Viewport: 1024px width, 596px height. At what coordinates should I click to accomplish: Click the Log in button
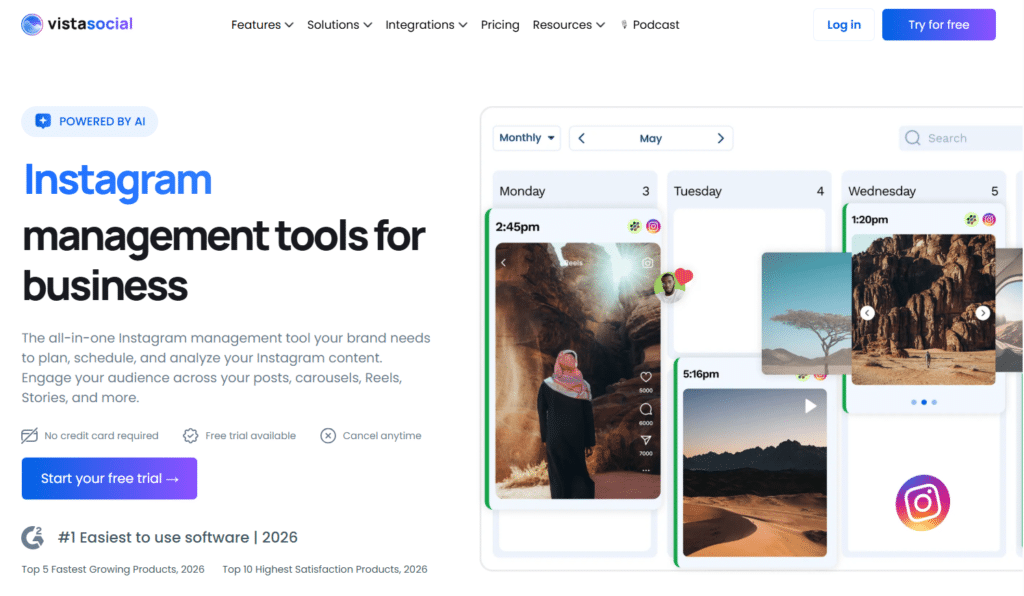pyautogui.click(x=843, y=25)
